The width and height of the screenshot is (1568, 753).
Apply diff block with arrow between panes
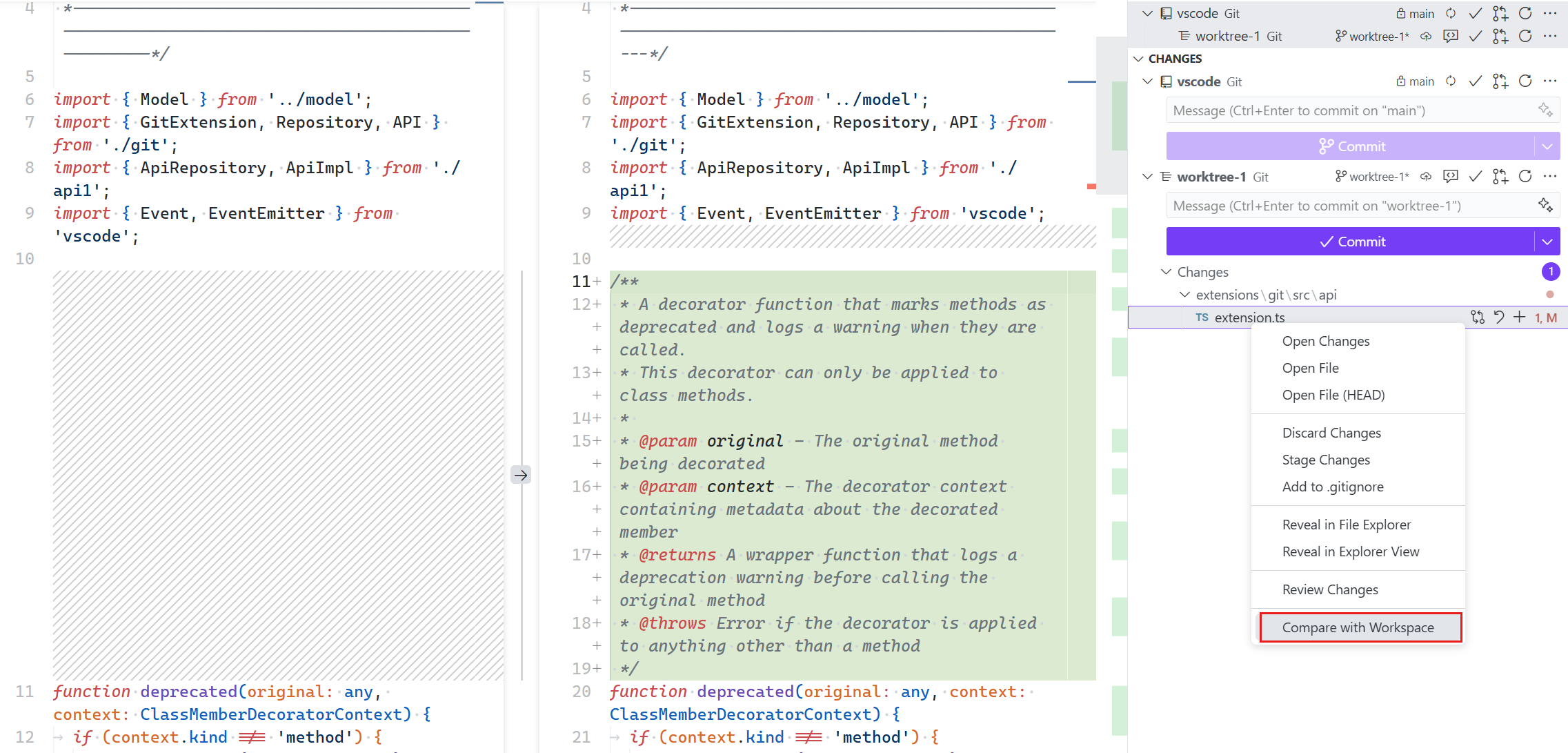click(521, 475)
